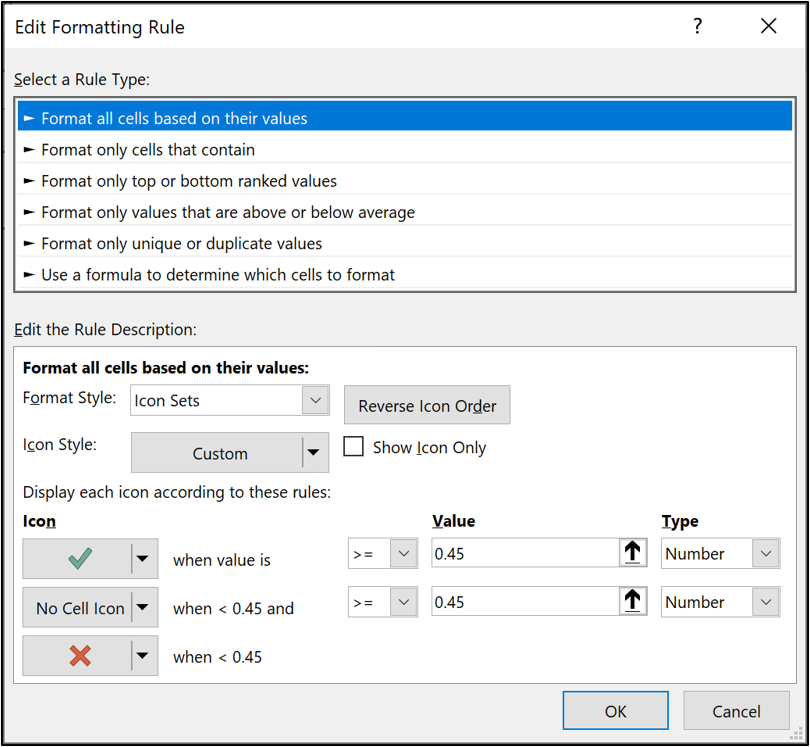Click the cell reference picker beside the second value
810x747 pixels.
tap(633, 602)
